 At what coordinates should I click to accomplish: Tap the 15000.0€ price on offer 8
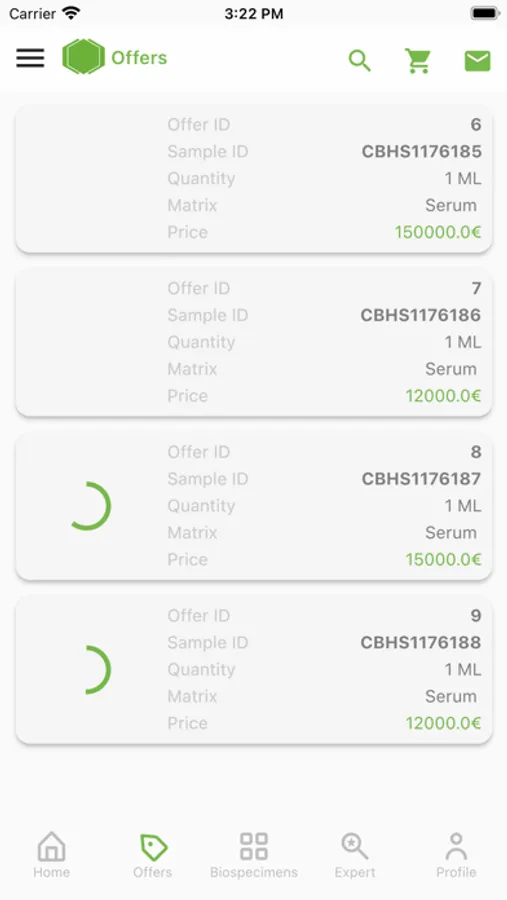pyautogui.click(x=443, y=560)
